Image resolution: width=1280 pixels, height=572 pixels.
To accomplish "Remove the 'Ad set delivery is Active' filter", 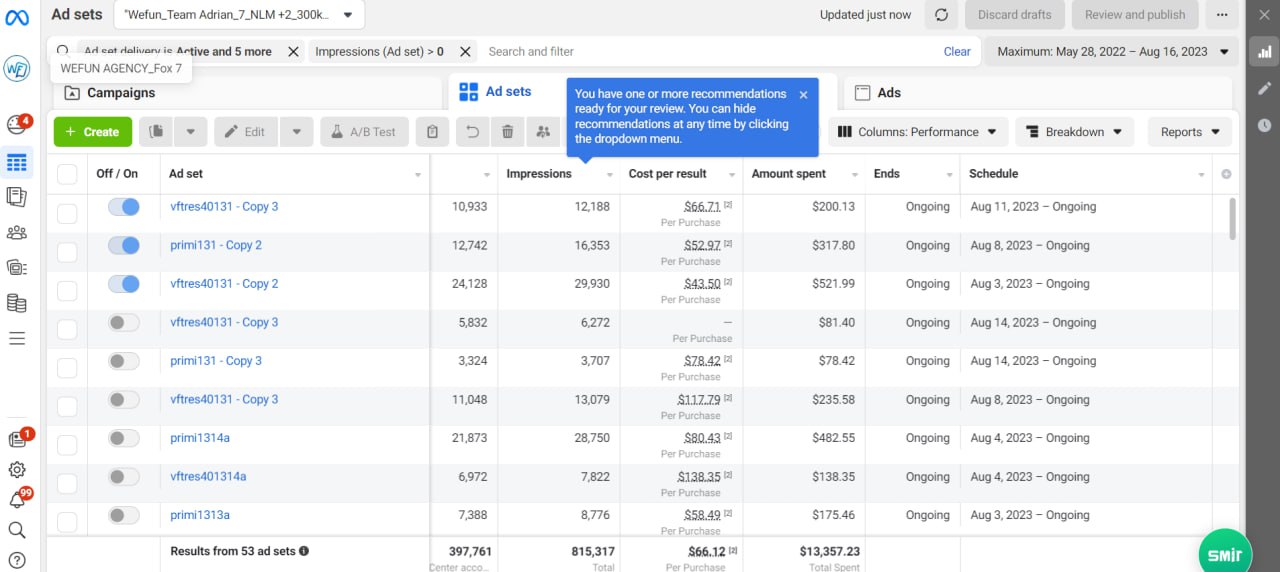I will [293, 52].
